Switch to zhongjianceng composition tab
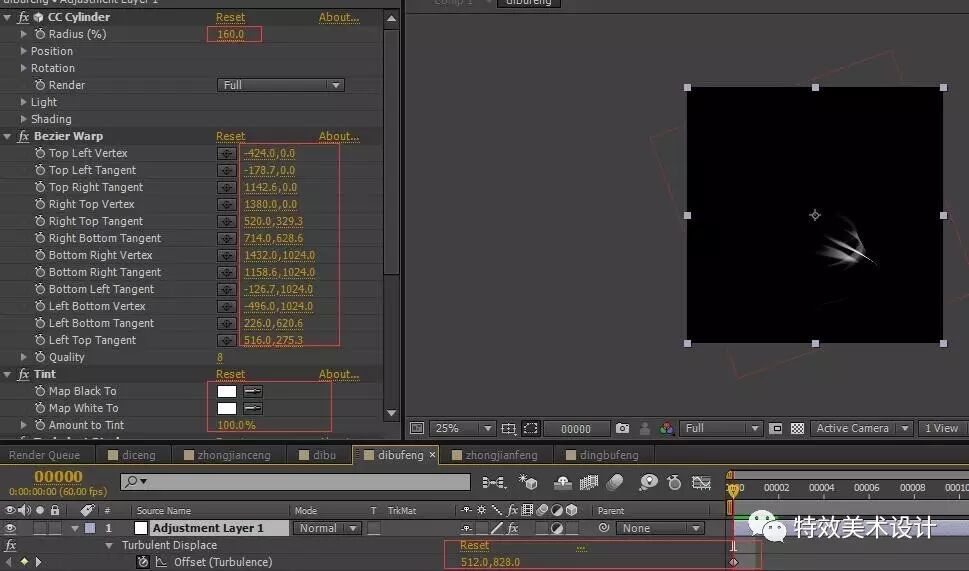Viewport: 969px width, 571px height. point(227,455)
